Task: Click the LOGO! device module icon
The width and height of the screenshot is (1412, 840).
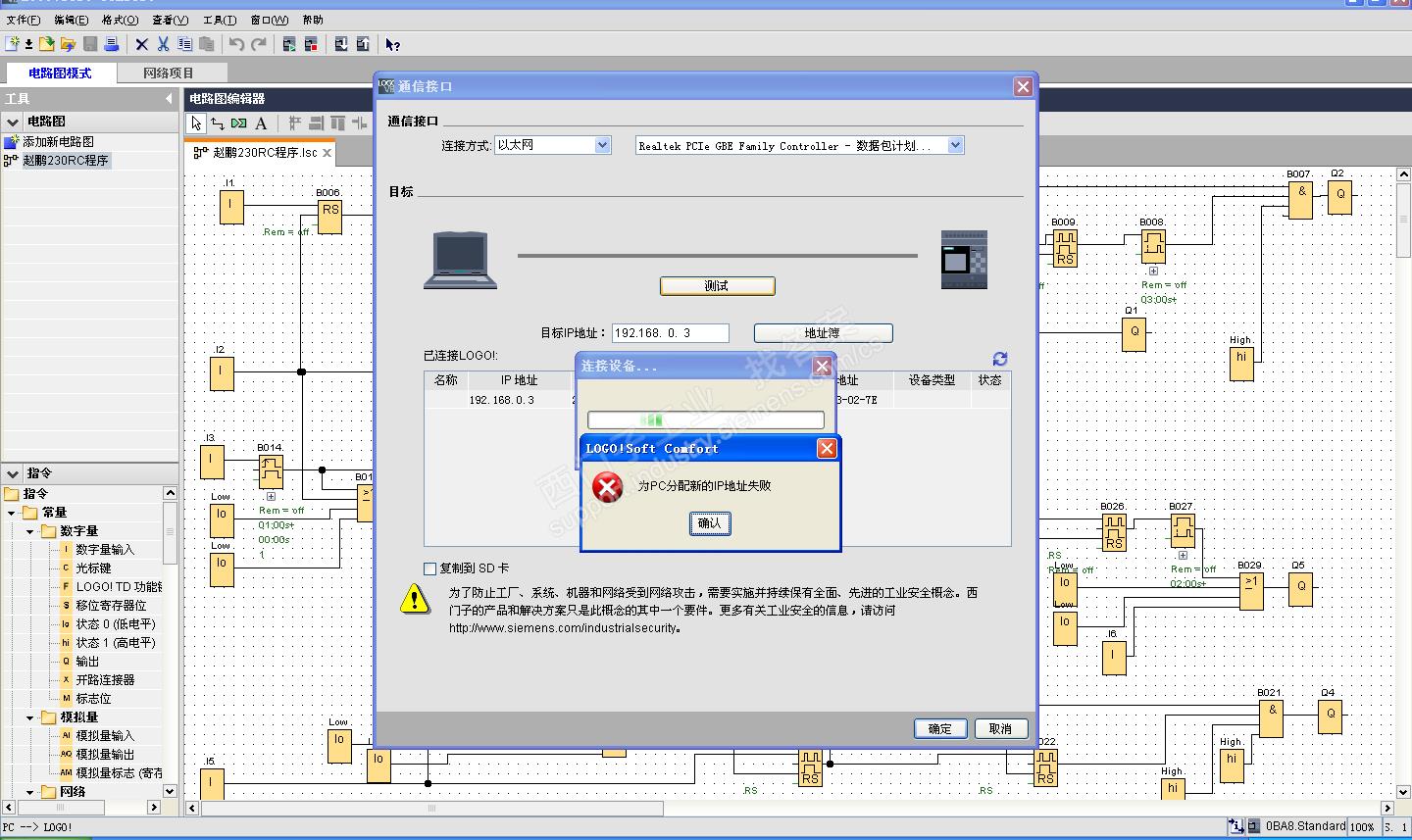Action: click(964, 260)
